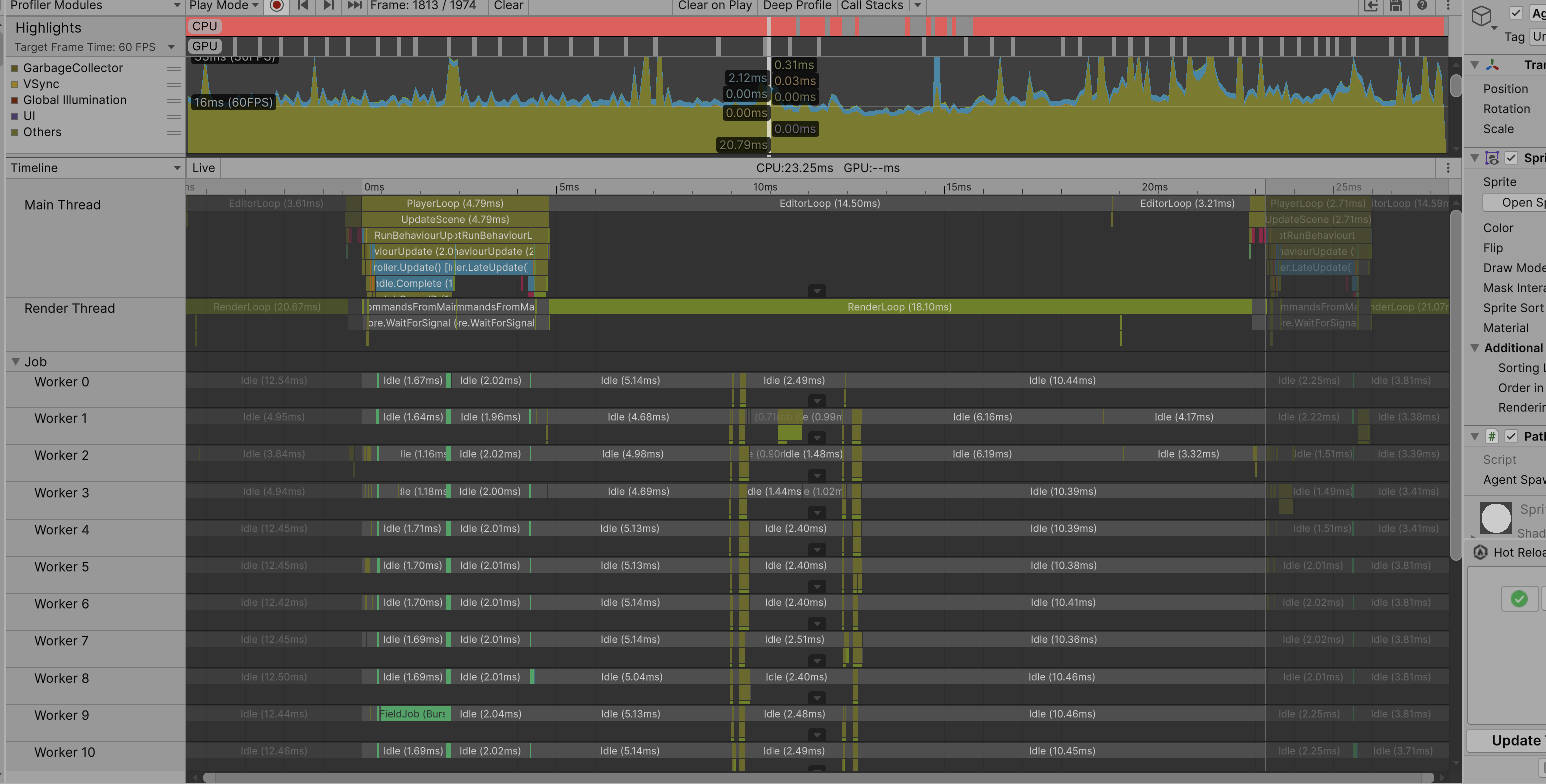
Task: Click the Sprite Renderer component icon
Action: [x=1492, y=158]
